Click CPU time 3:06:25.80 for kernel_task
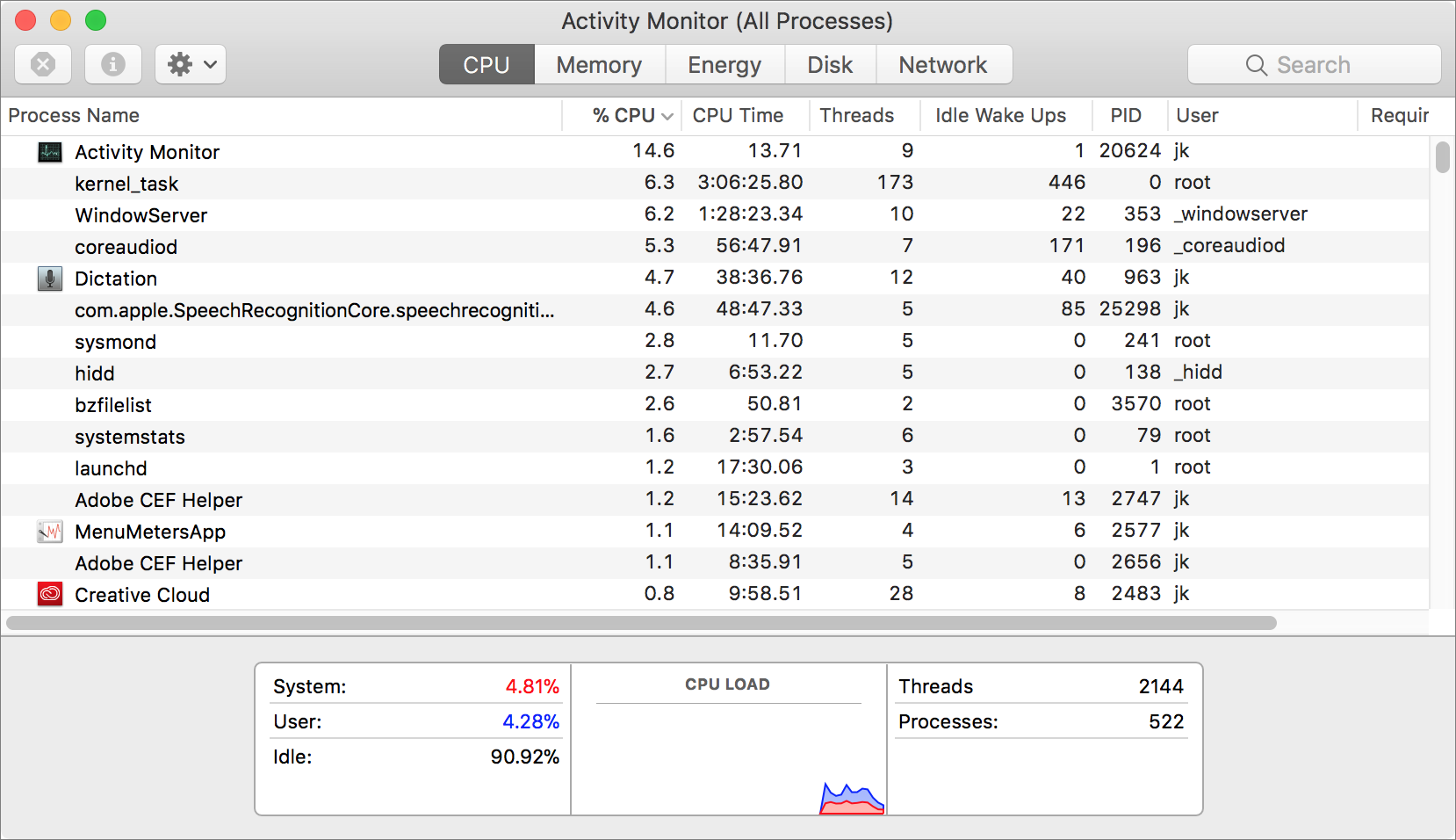 point(751,182)
